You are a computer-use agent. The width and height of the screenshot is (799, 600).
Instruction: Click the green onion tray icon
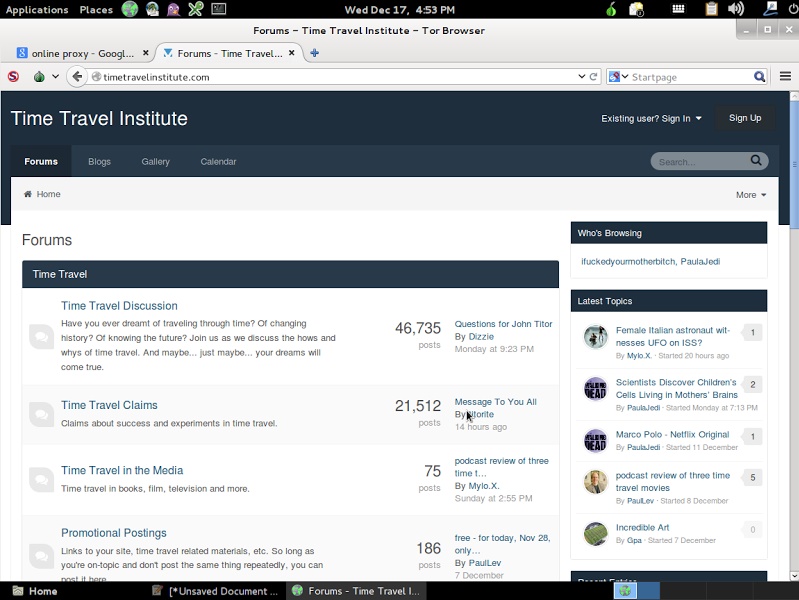(611, 9)
